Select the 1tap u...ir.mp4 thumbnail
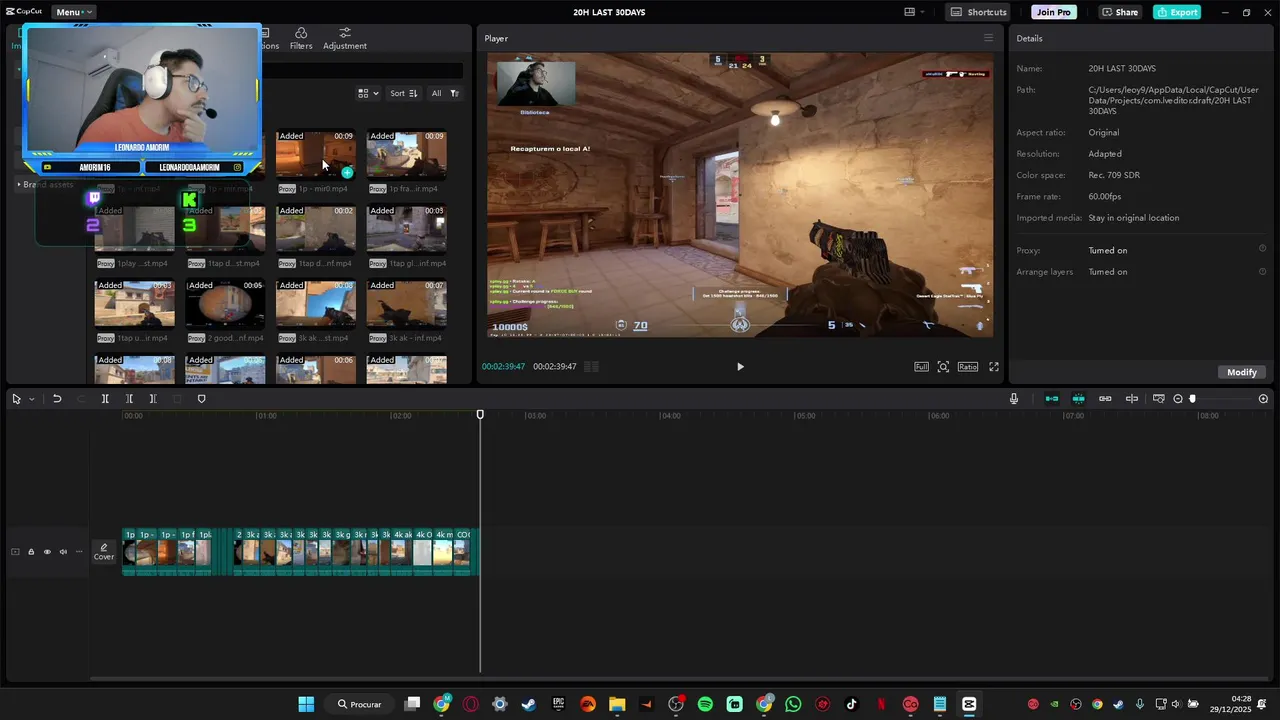The image size is (1280, 720). pyautogui.click(x=135, y=304)
